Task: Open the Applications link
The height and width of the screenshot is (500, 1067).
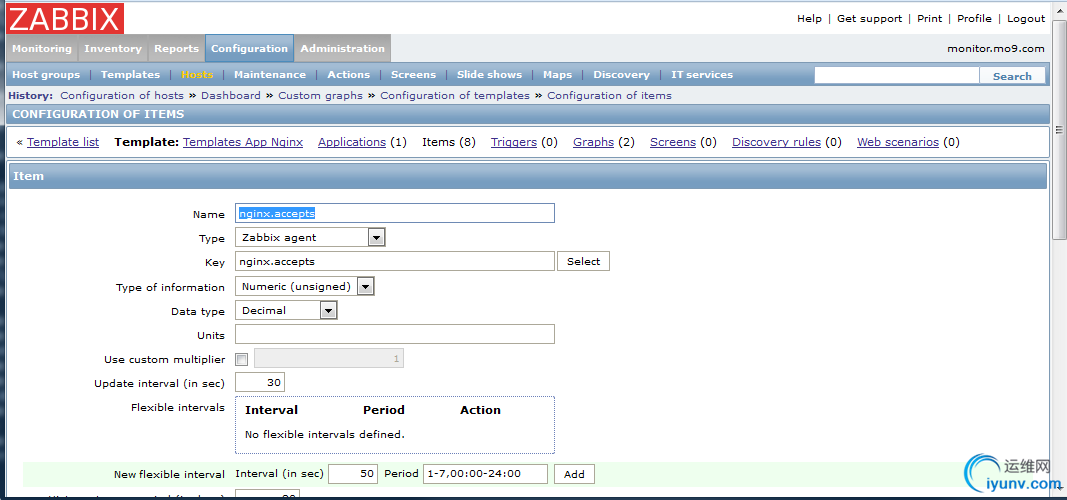Action: click(352, 142)
